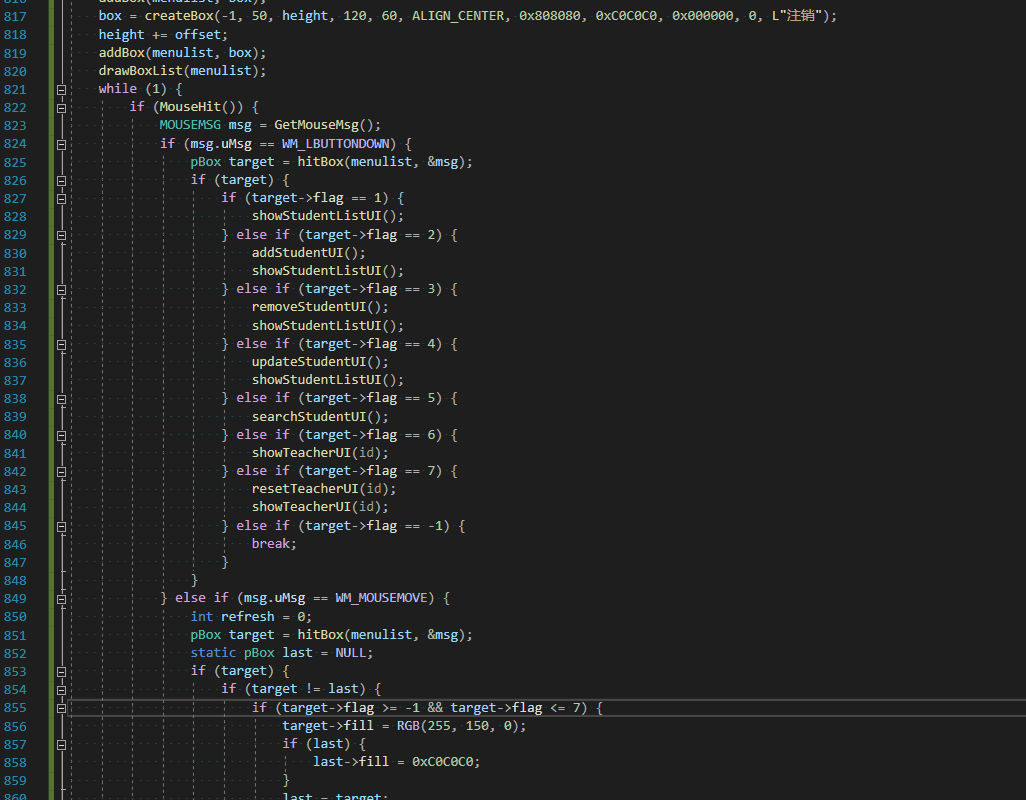Click line number 817 in the gutter
The height and width of the screenshot is (800, 1026).
point(15,16)
